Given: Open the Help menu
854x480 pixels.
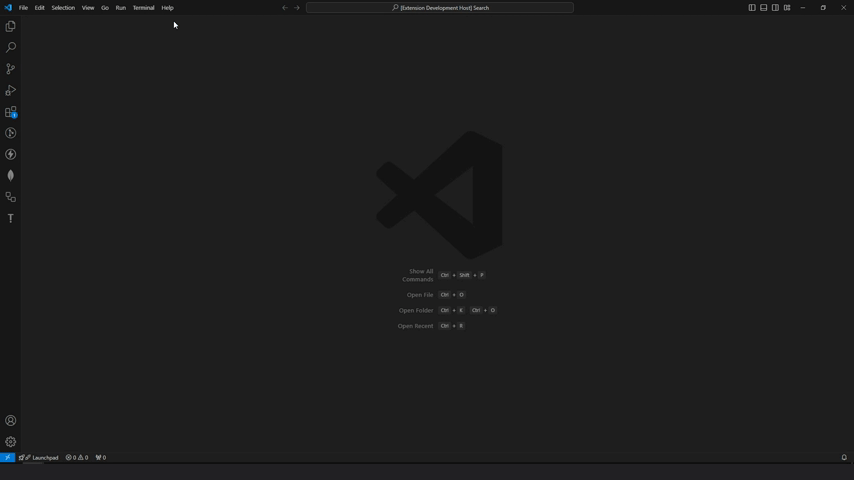Looking at the screenshot, I should coord(167,8).
